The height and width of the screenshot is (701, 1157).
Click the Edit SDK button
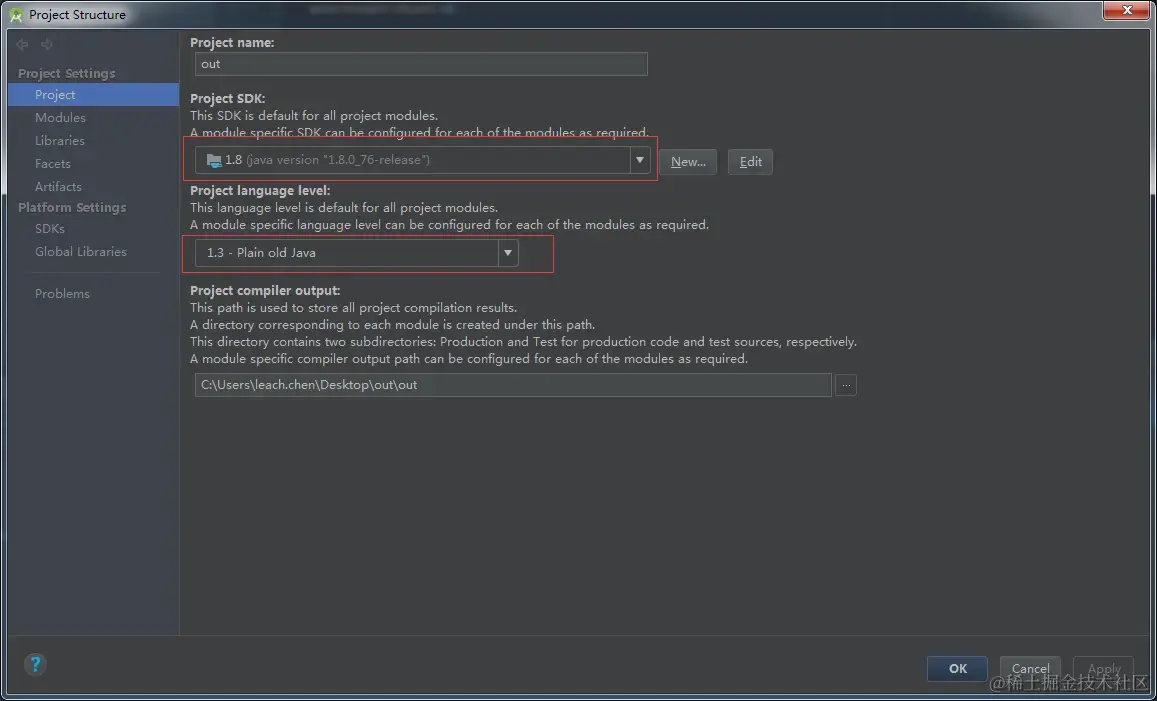750,162
